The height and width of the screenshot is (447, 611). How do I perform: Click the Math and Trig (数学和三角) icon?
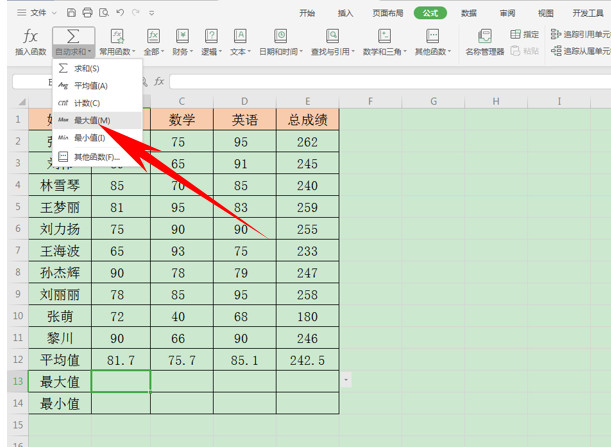pyautogui.click(x=384, y=40)
